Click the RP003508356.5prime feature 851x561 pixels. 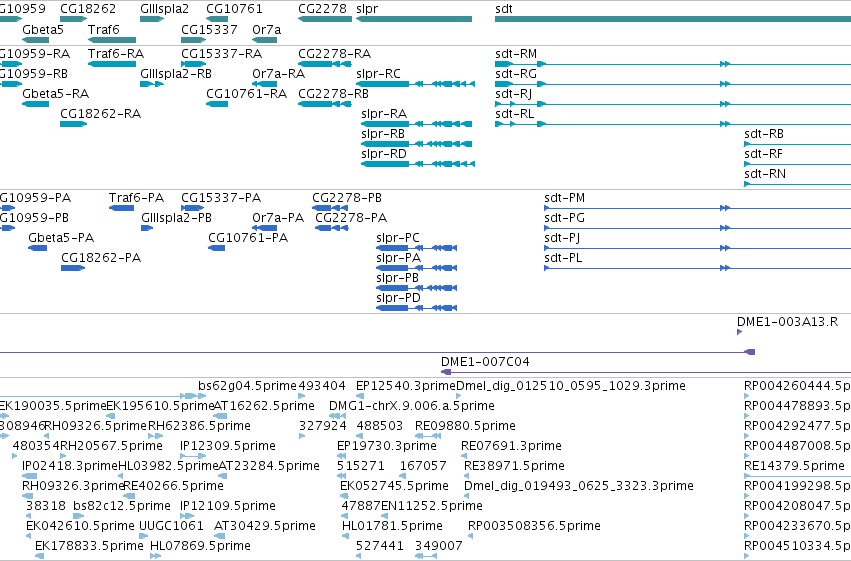pos(471,536)
